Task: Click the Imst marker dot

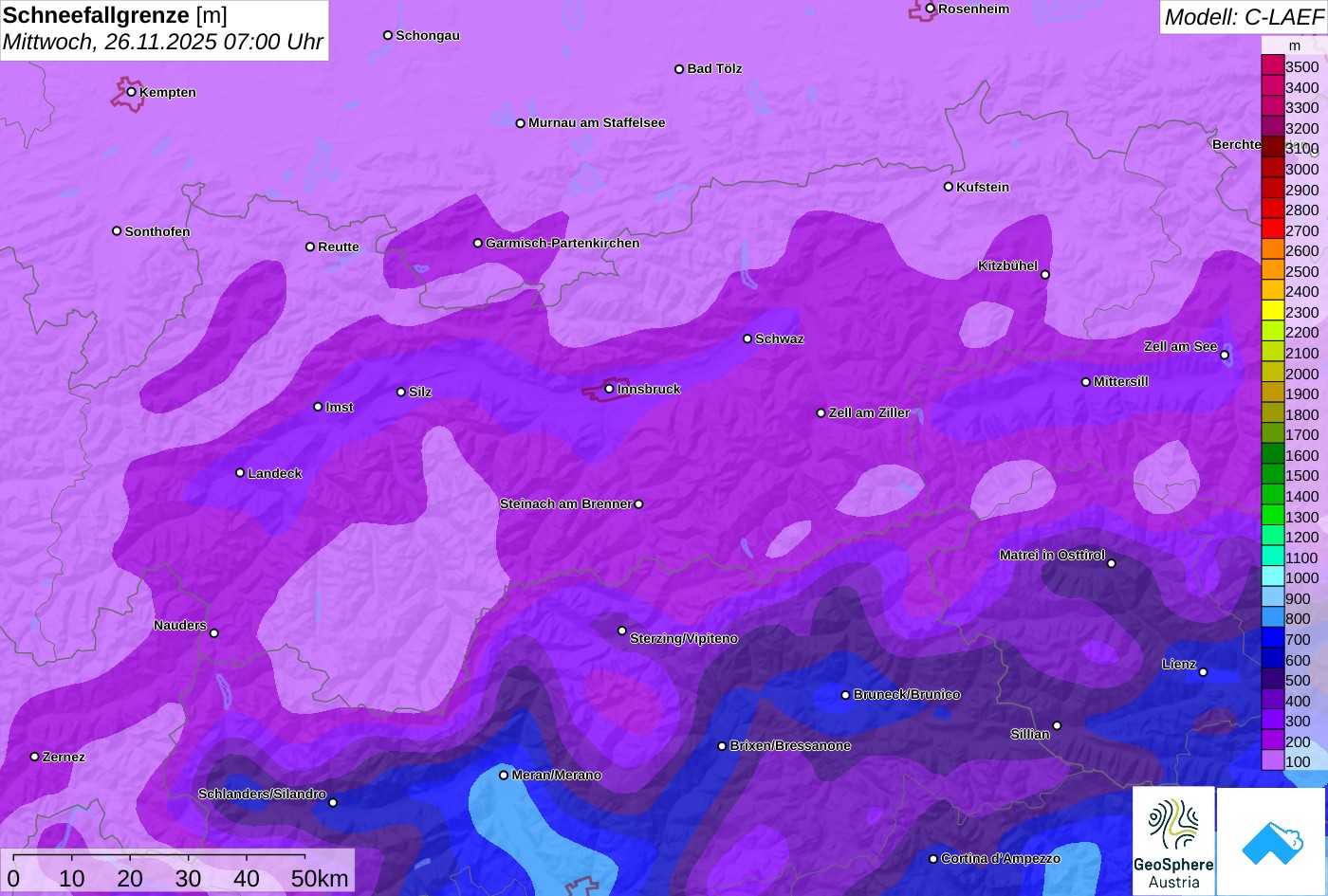Action: pos(318,407)
